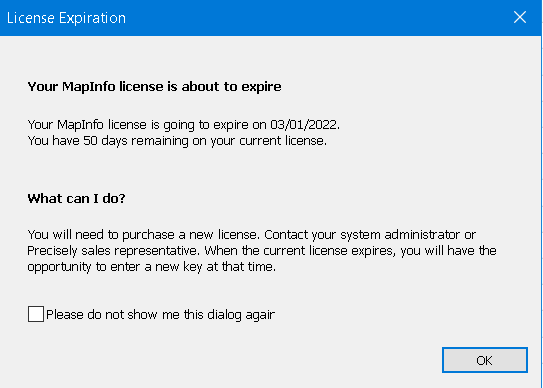Close the License Expiration dialog

coord(520,17)
